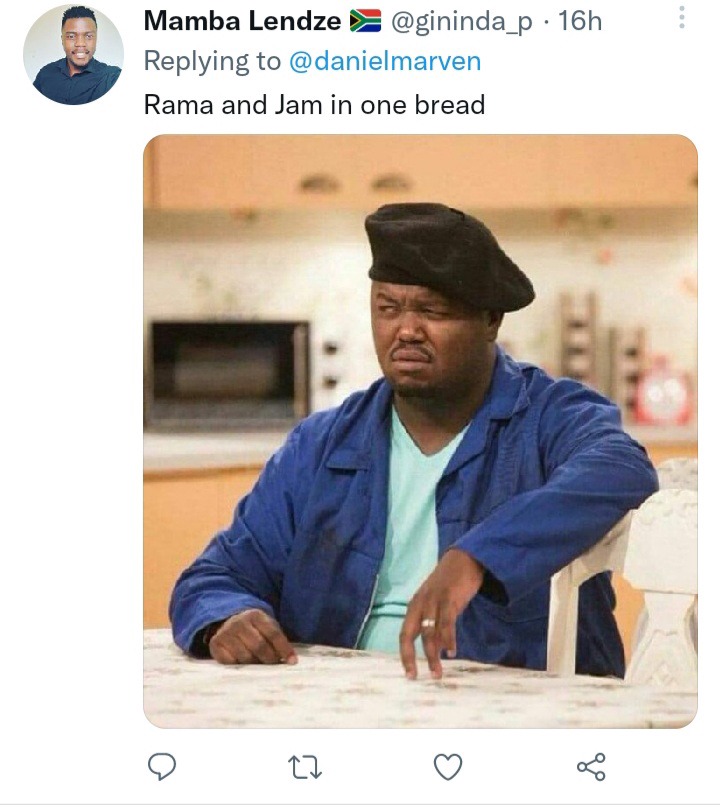Image resolution: width=720 pixels, height=808 pixels.
Task: Click the South African flag emoji
Action: click(365, 21)
